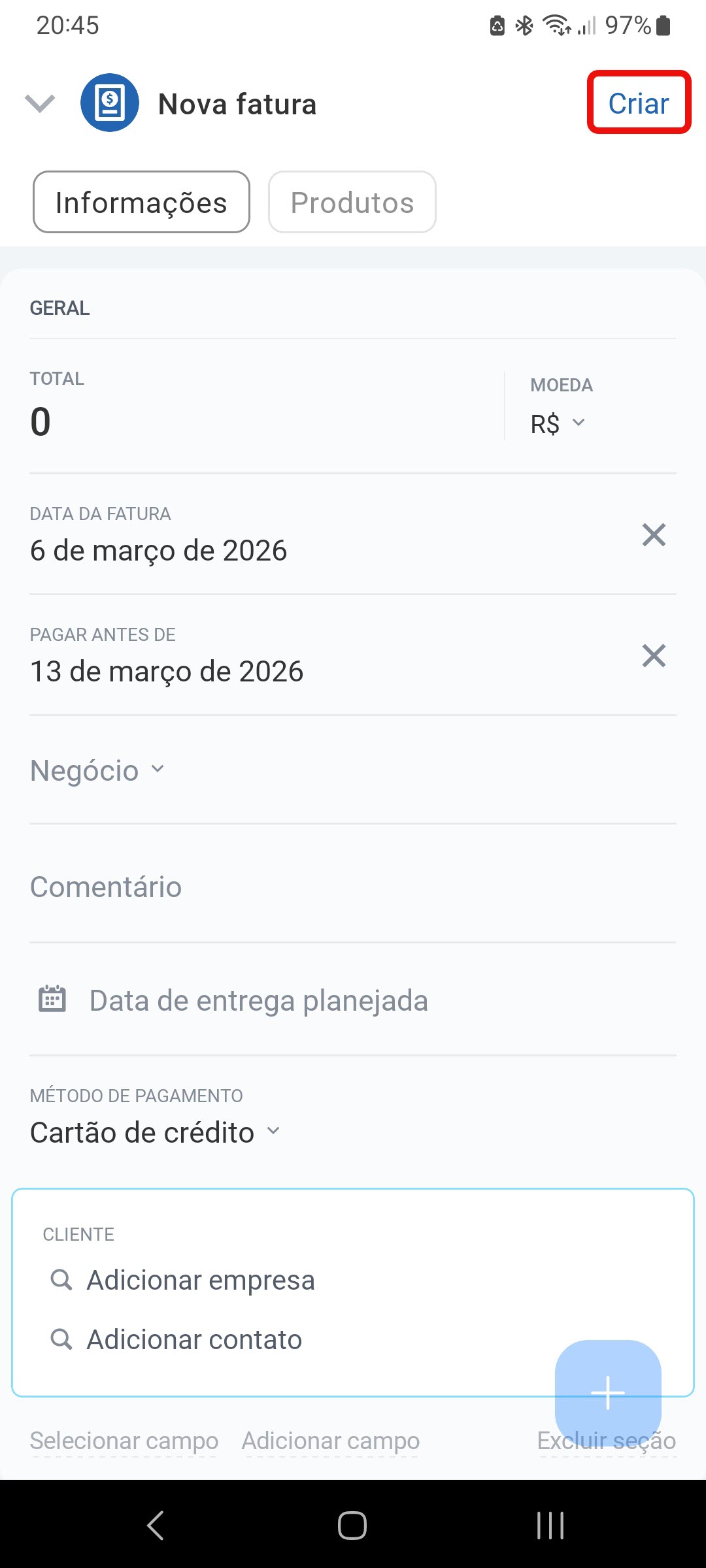Tap the search icon beside Adicionar empresa
Viewport: 706px width, 1568px height.
tap(61, 1280)
